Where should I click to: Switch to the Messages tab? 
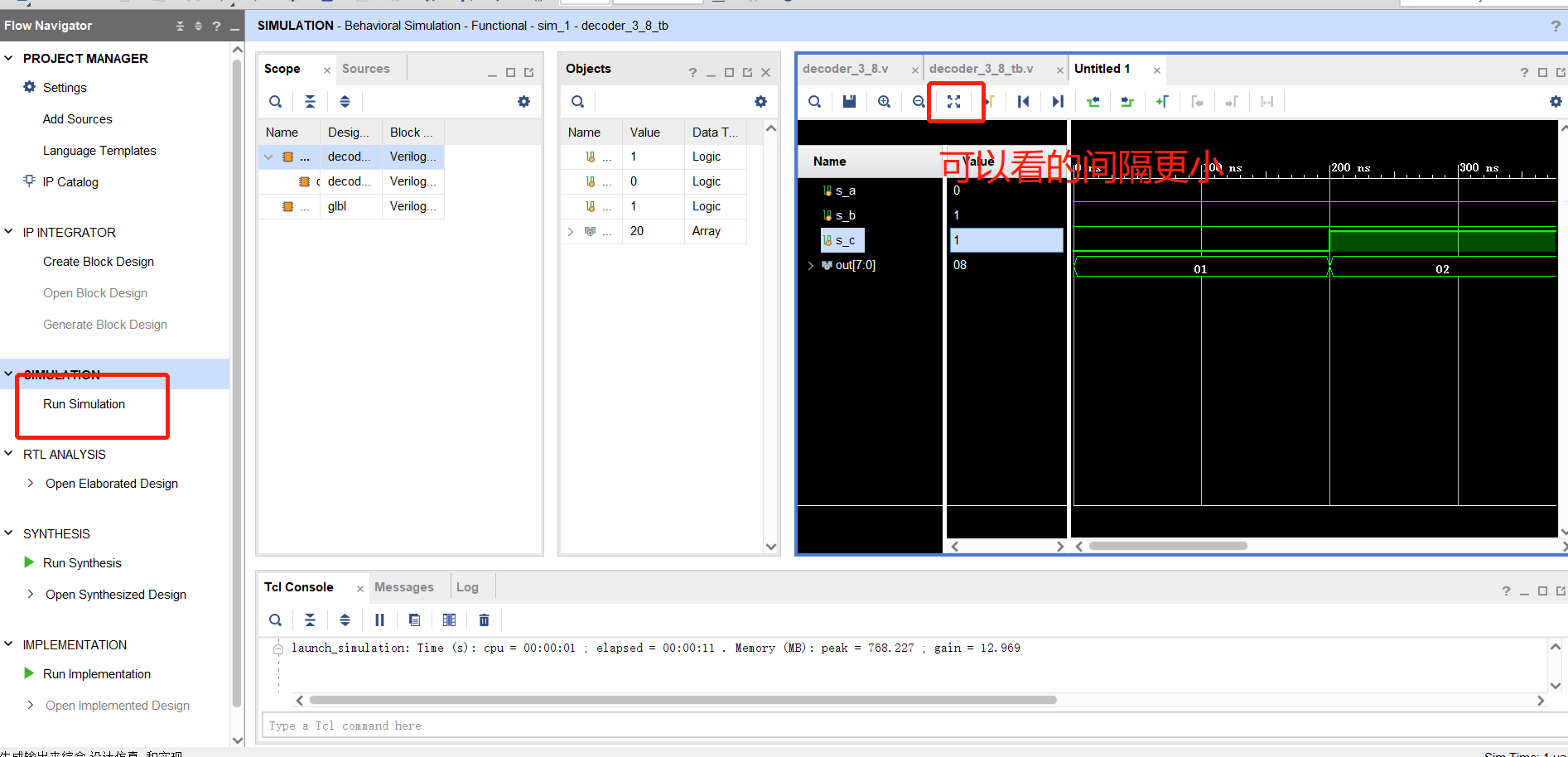pos(403,587)
